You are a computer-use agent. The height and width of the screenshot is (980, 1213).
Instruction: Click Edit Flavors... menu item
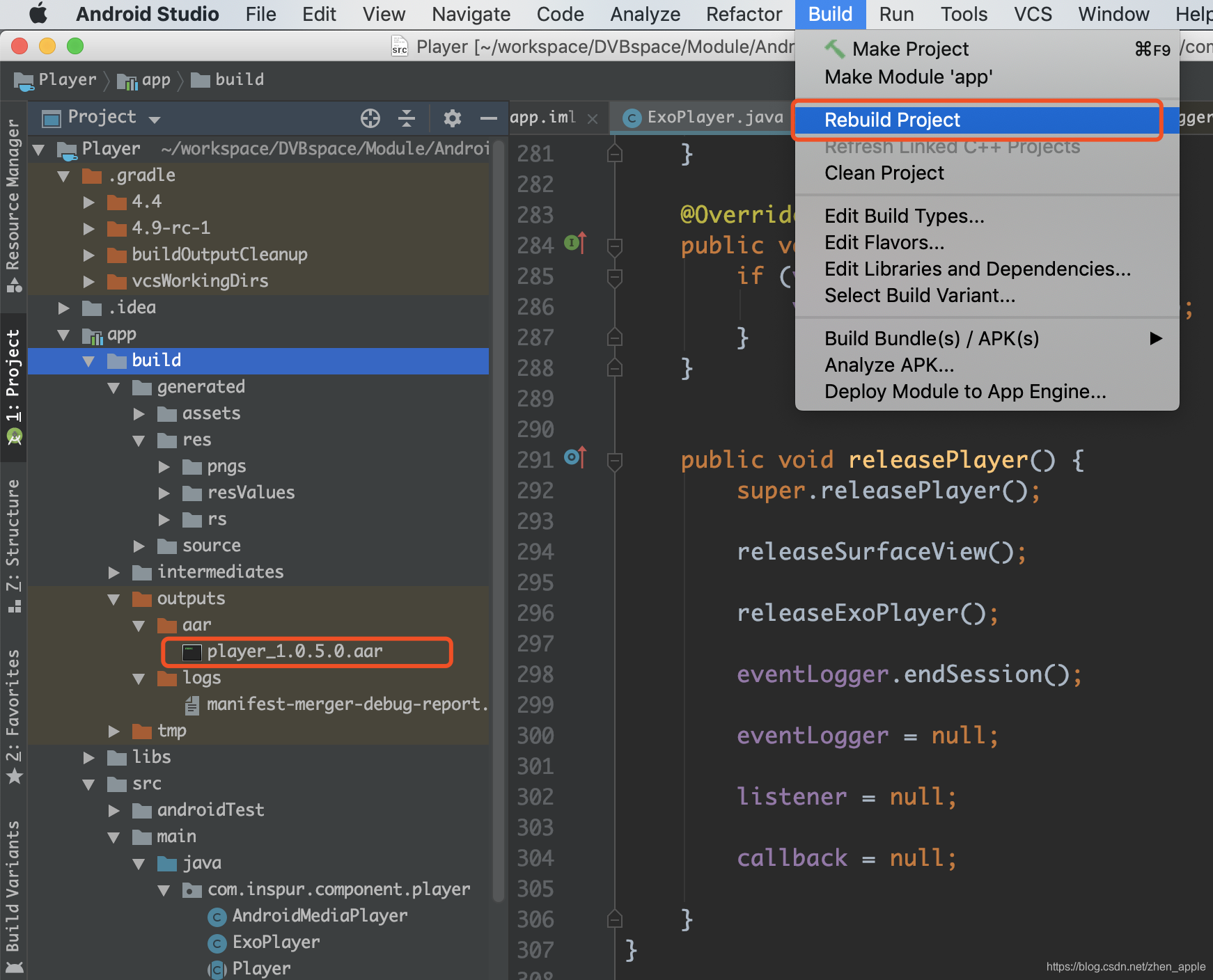987,242
